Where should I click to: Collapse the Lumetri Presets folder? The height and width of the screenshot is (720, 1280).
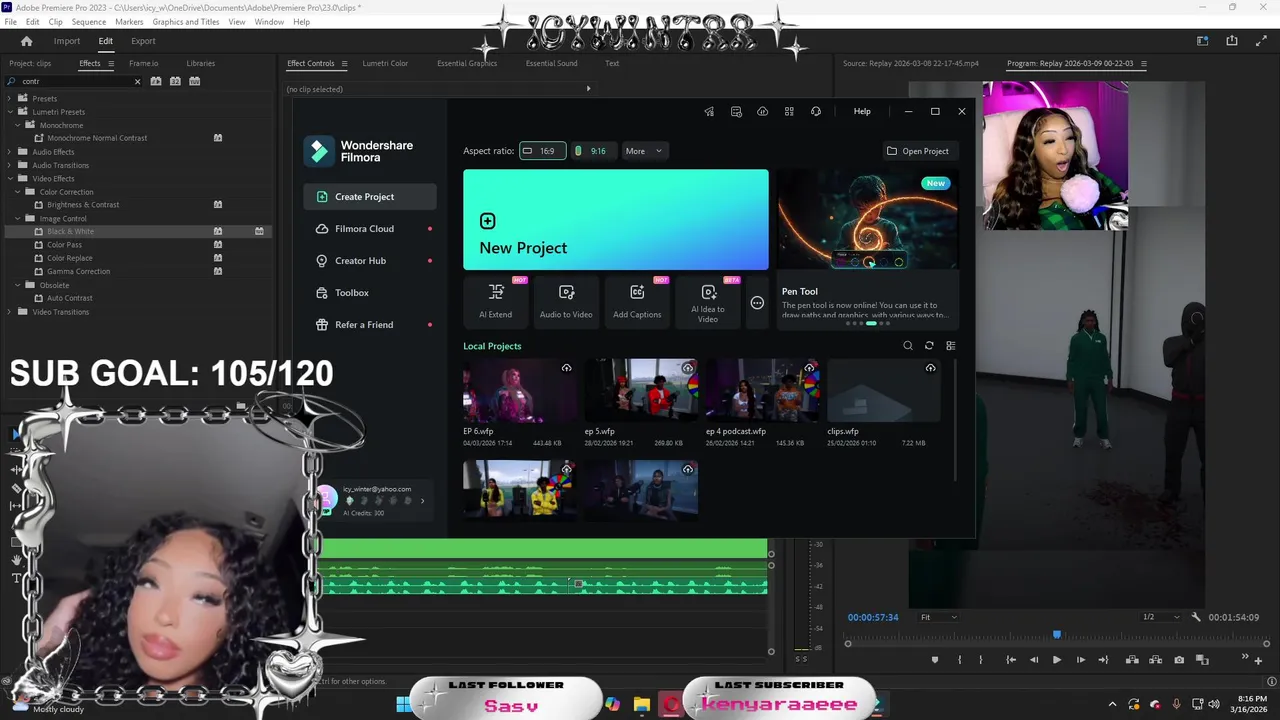10,112
